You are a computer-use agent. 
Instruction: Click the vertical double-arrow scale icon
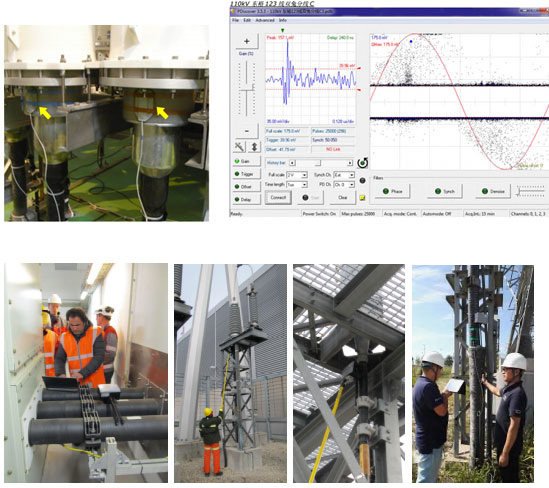[x=255, y=147]
